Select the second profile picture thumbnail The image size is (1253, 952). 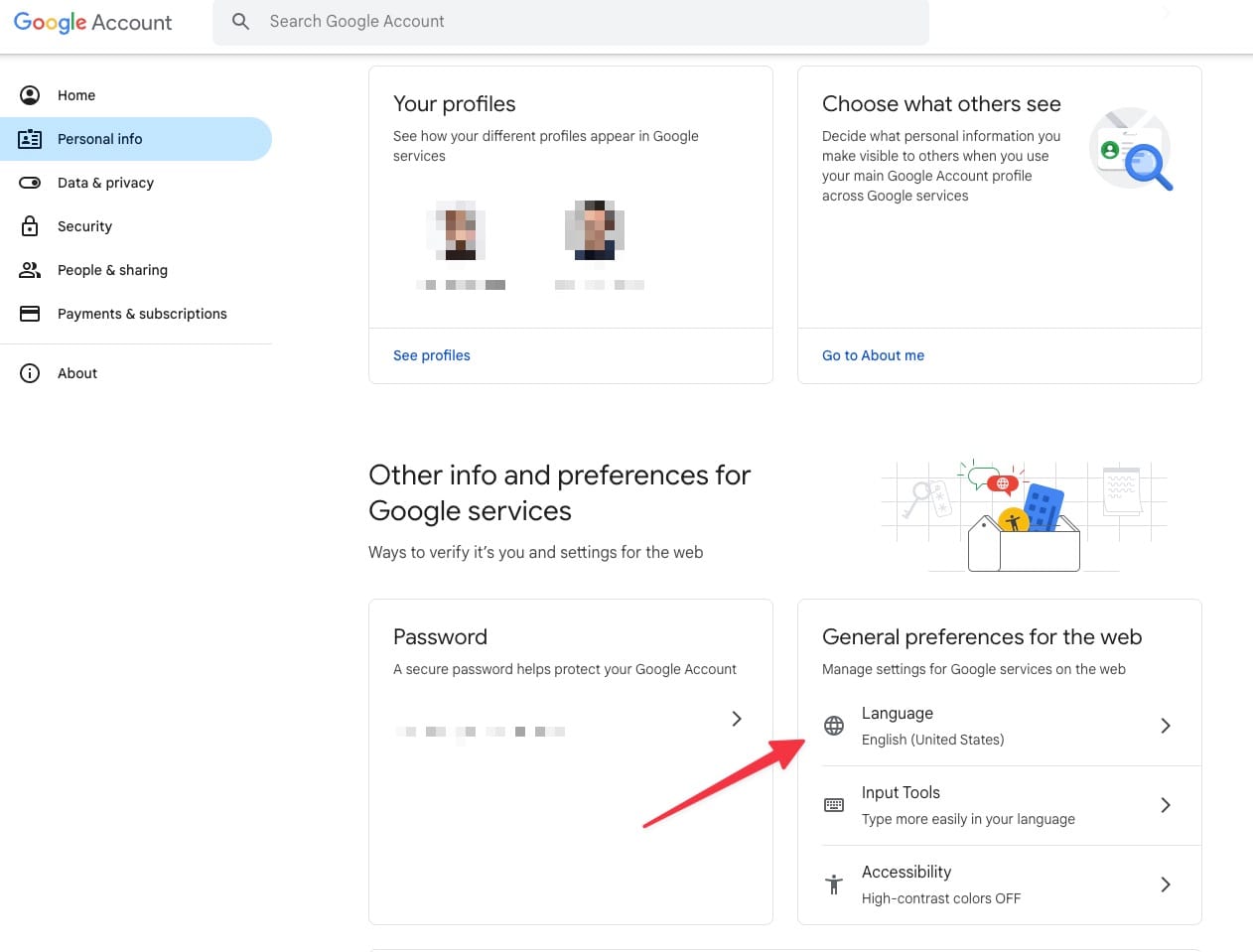coord(595,230)
